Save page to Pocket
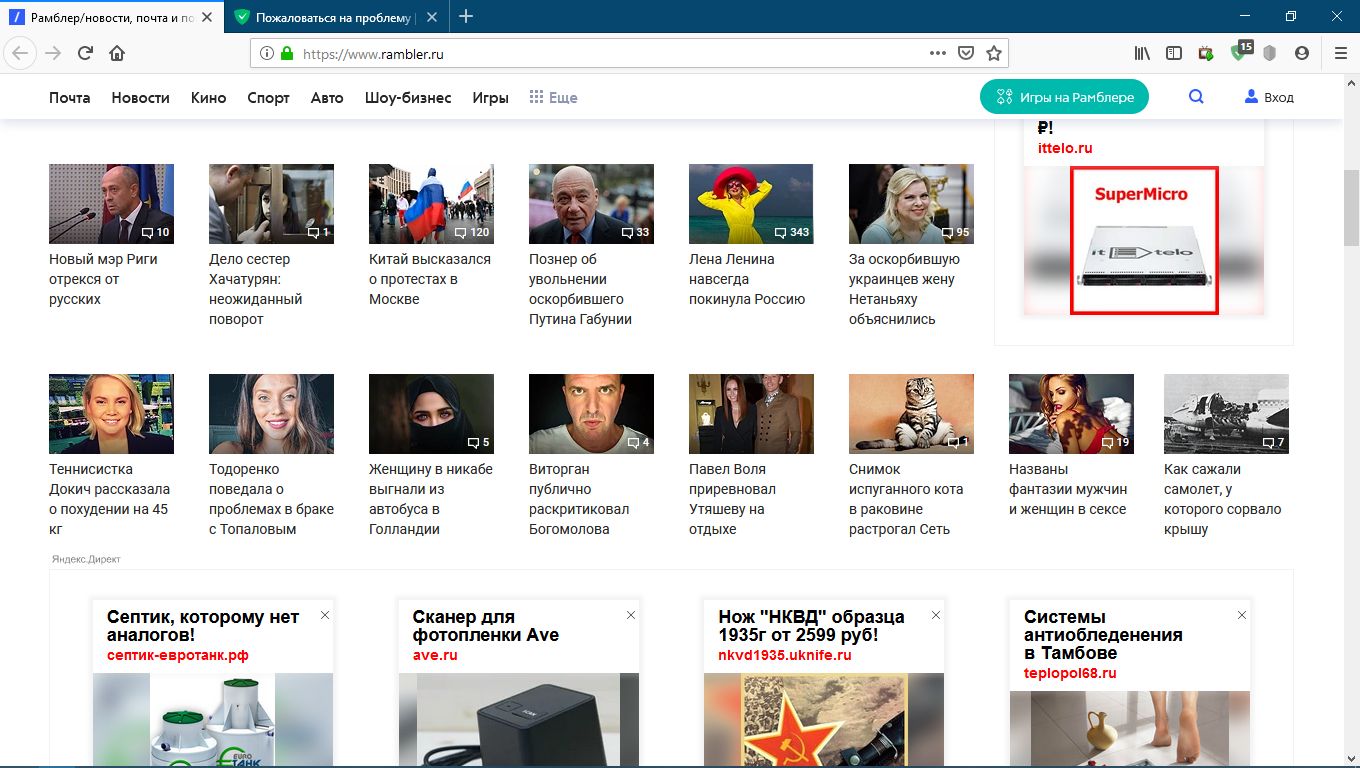 coord(966,53)
